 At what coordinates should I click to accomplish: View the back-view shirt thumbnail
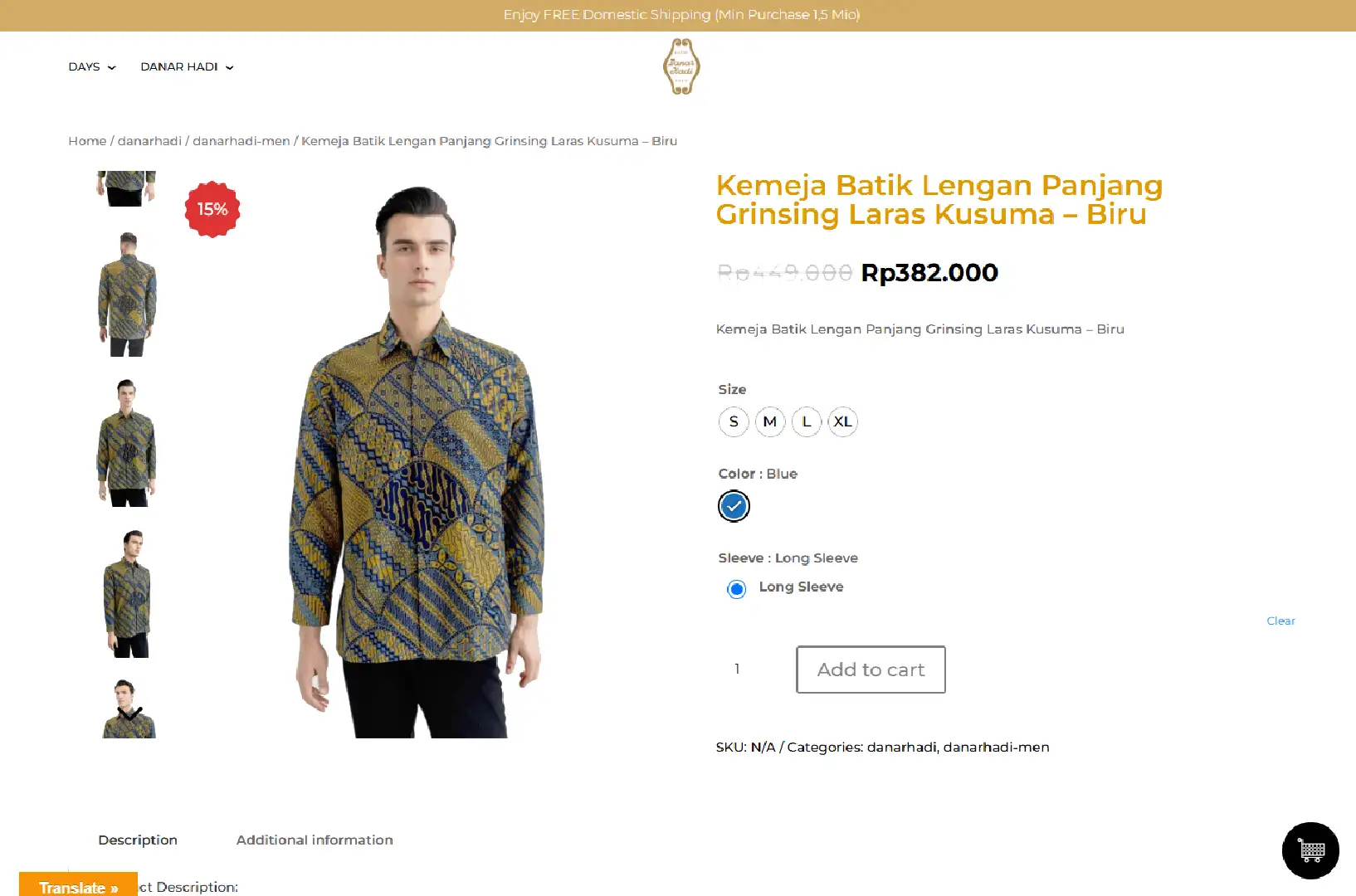pyautogui.click(x=127, y=294)
